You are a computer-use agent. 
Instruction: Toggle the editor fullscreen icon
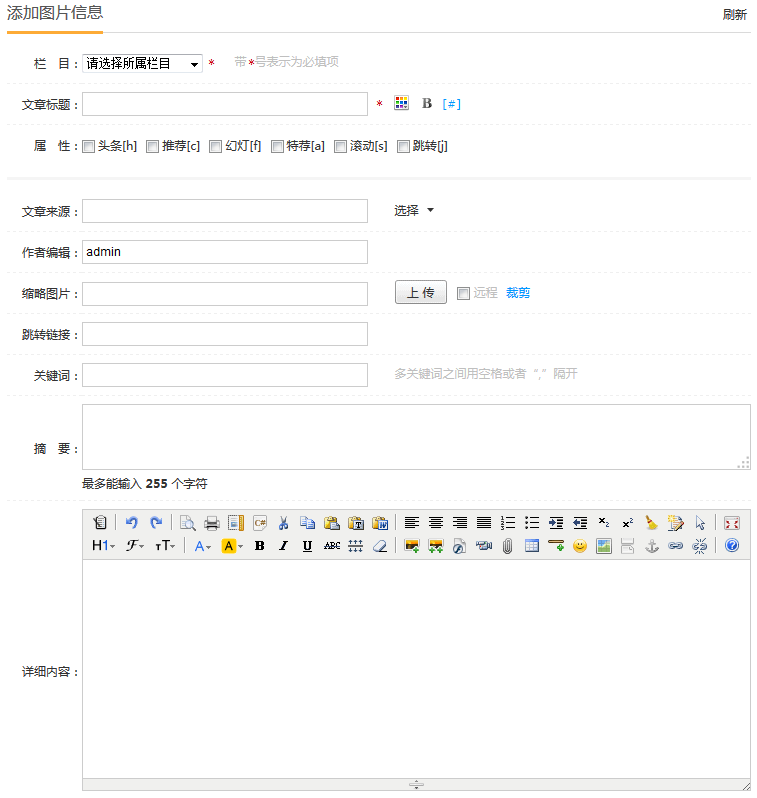coord(731,522)
